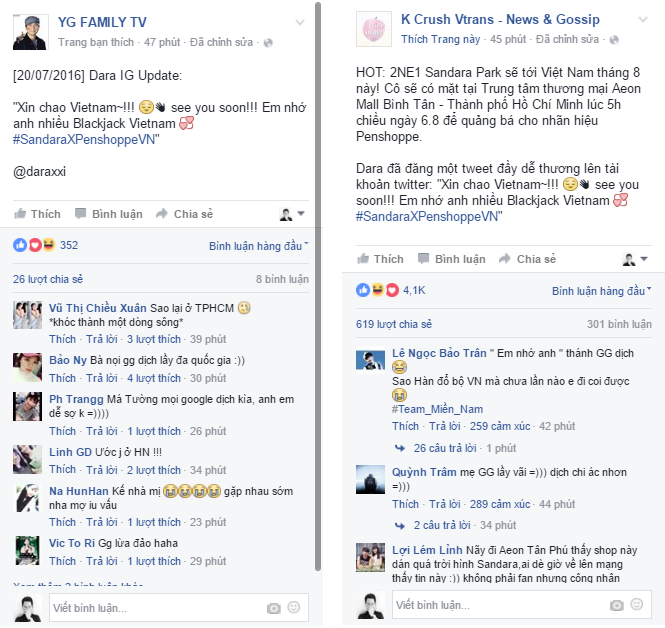Open the profile selector dropdown on K Crush post
Image resolution: width=665 pixels, height=628 pixels.
tap(635, 259)
